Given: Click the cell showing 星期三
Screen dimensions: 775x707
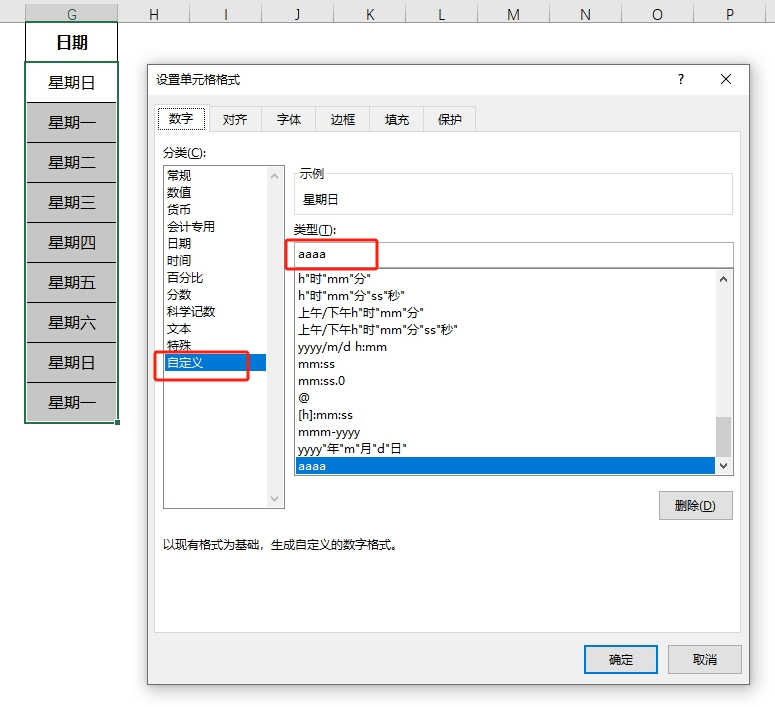Looking at the screenshot, I should pos(72,203).
